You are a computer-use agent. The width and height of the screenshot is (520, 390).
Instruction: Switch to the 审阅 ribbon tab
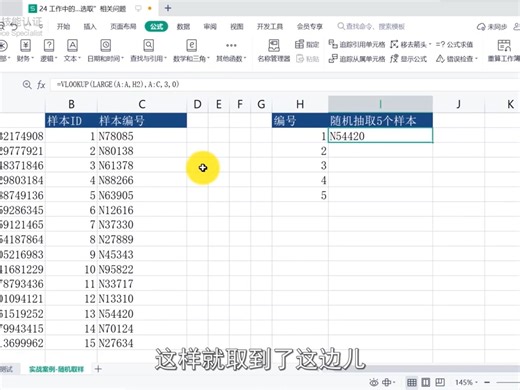click(210, 27)
